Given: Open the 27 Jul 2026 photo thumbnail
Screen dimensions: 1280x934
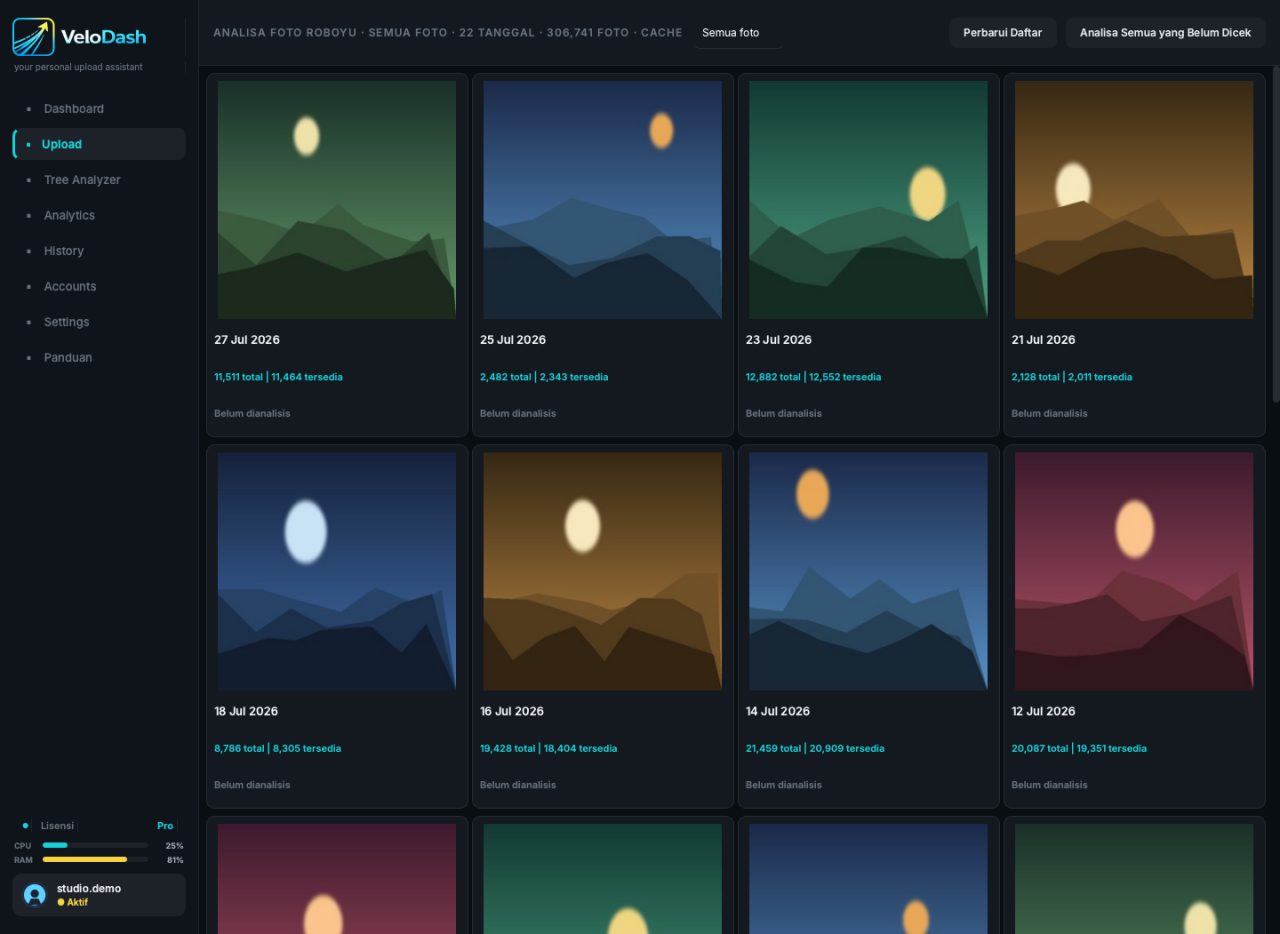Looking at the screenshot, I should coord(337,200).
